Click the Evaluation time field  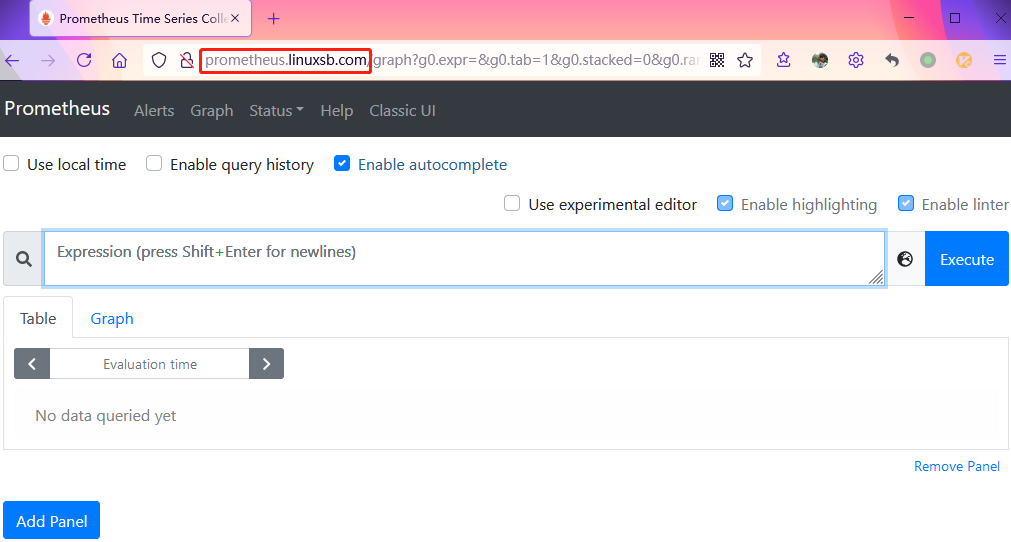pyautogui.click(x=150, y=364)
